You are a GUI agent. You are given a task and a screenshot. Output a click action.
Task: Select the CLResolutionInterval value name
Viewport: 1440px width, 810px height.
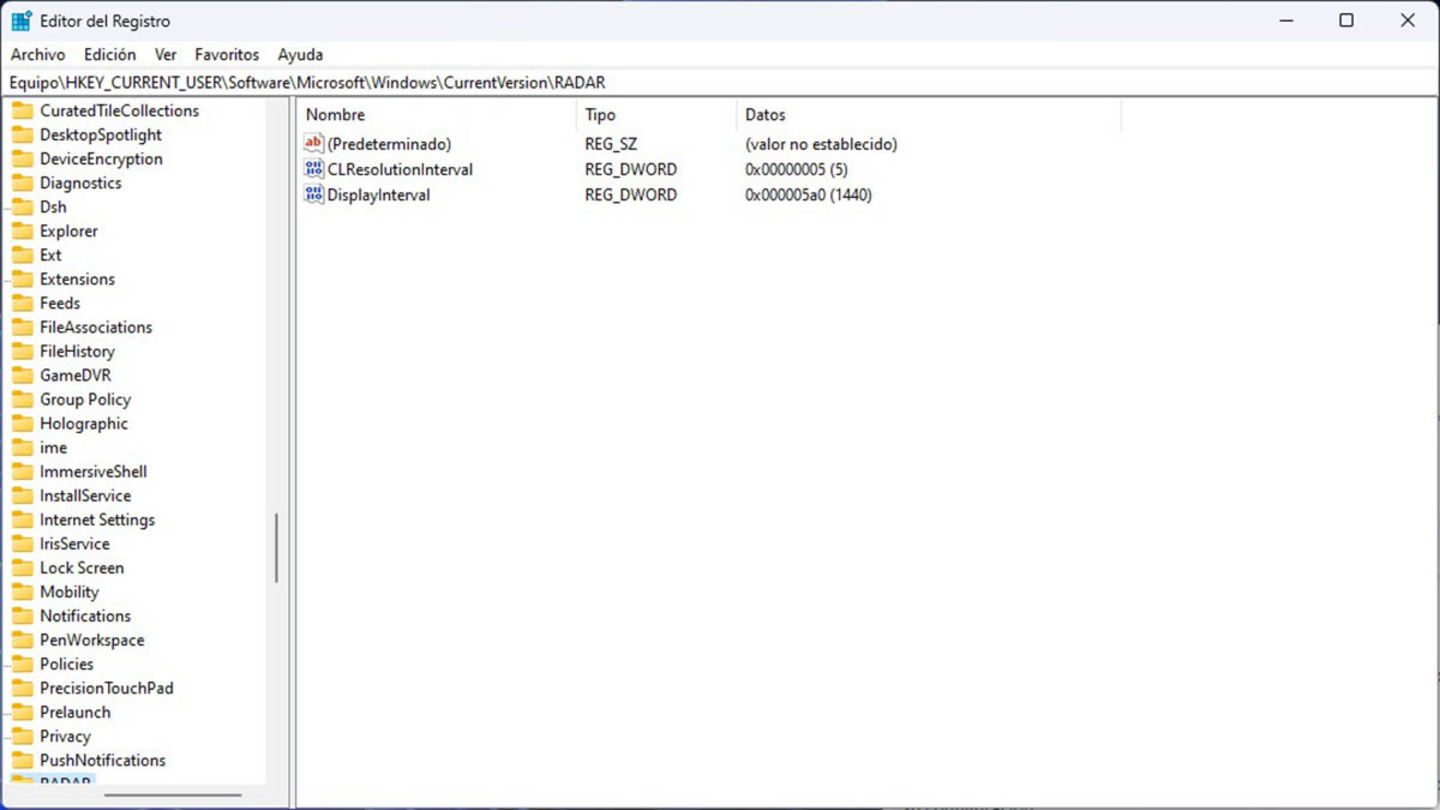tap(400, 170)
